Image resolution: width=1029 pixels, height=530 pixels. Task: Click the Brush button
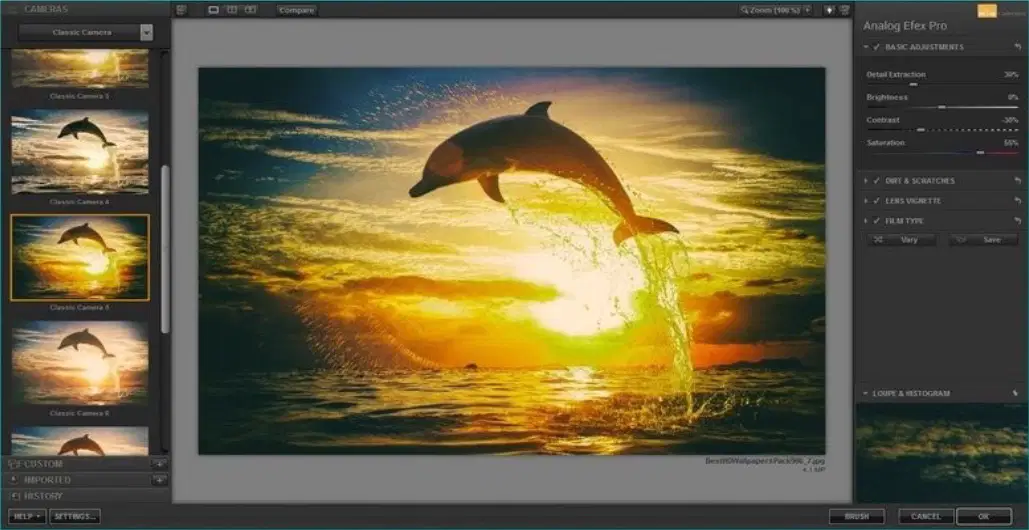(856, 517)
